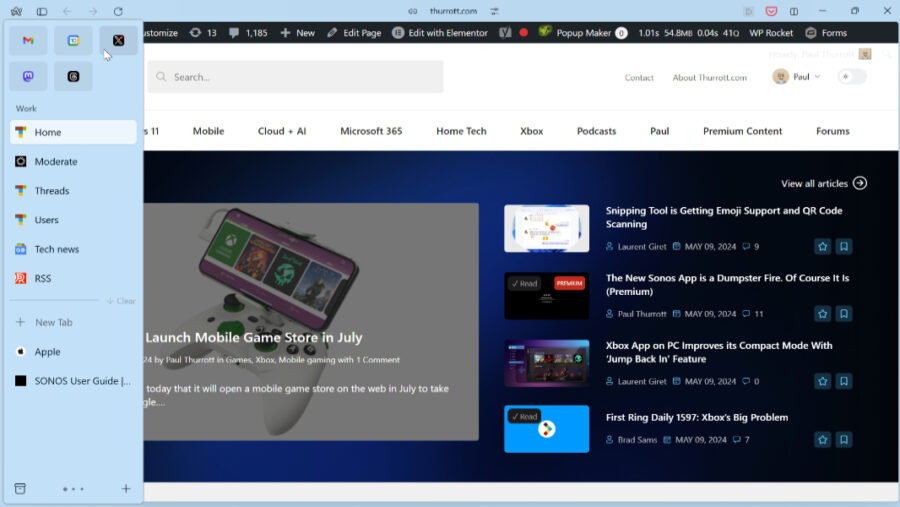Click the View all articles link
This screenshot has width=900, height=507.
[x=823, y=183]
